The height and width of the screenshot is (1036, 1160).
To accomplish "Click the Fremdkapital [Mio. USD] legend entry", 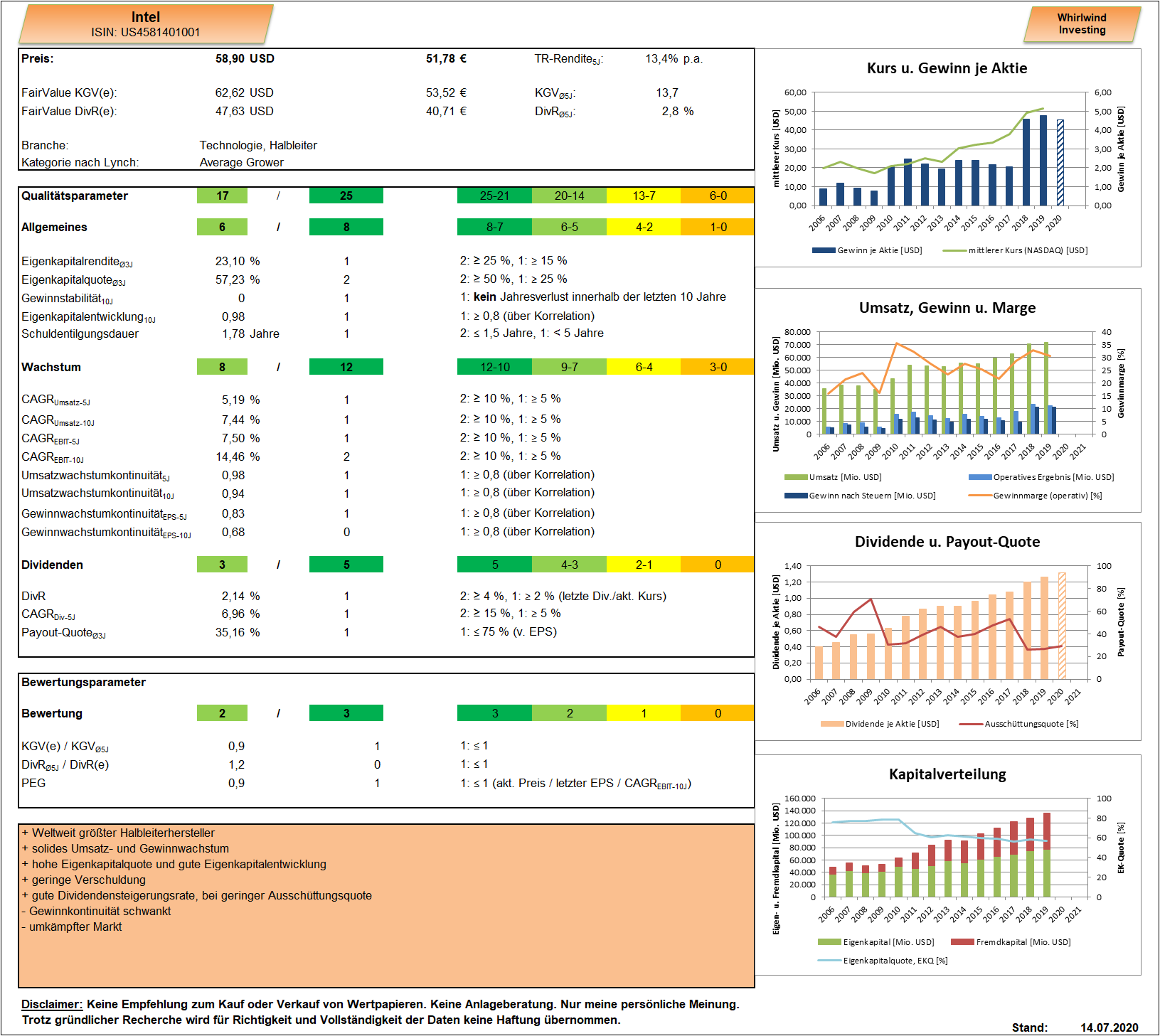I will [x=1011, y=942].
